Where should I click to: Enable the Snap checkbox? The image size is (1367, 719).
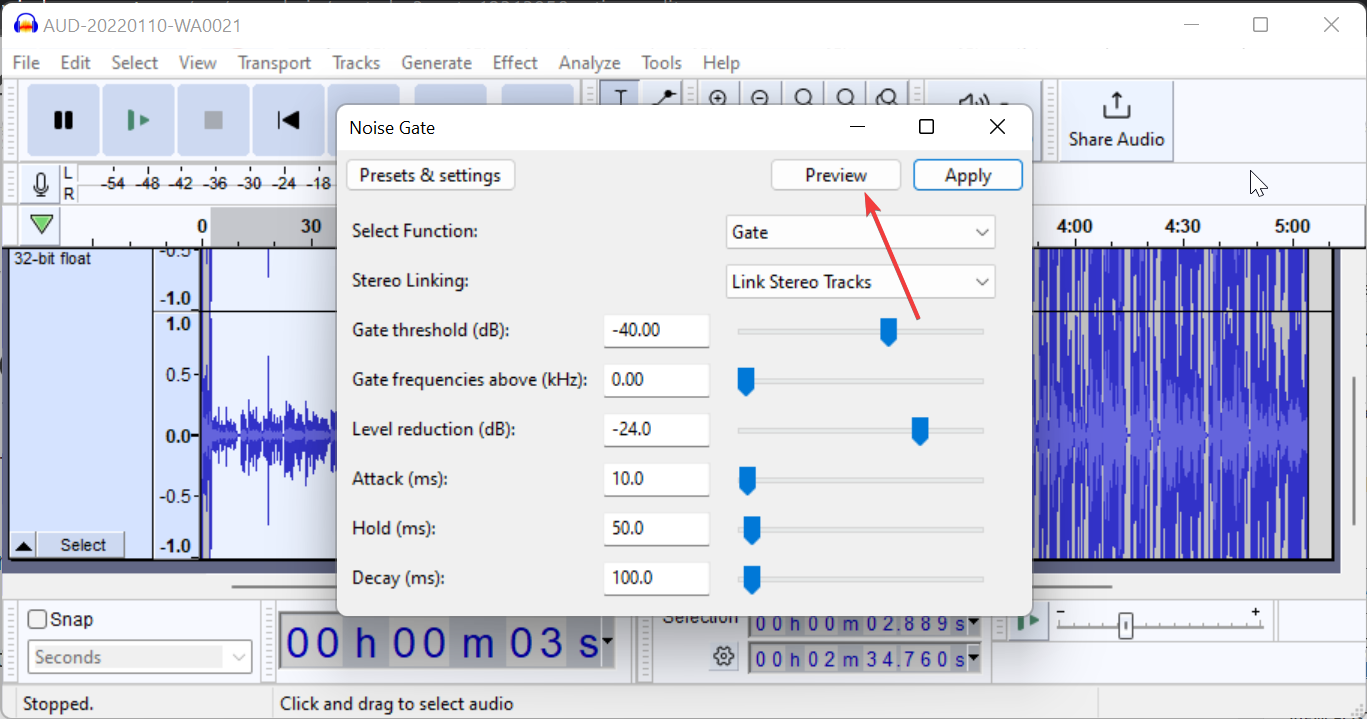pyautogui.click(x=37, y=620)
